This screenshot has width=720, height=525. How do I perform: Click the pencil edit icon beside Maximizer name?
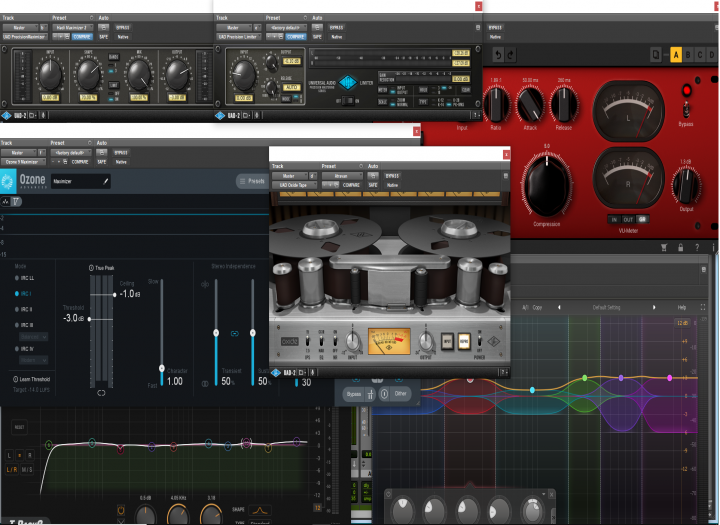(x=106, y=181)
